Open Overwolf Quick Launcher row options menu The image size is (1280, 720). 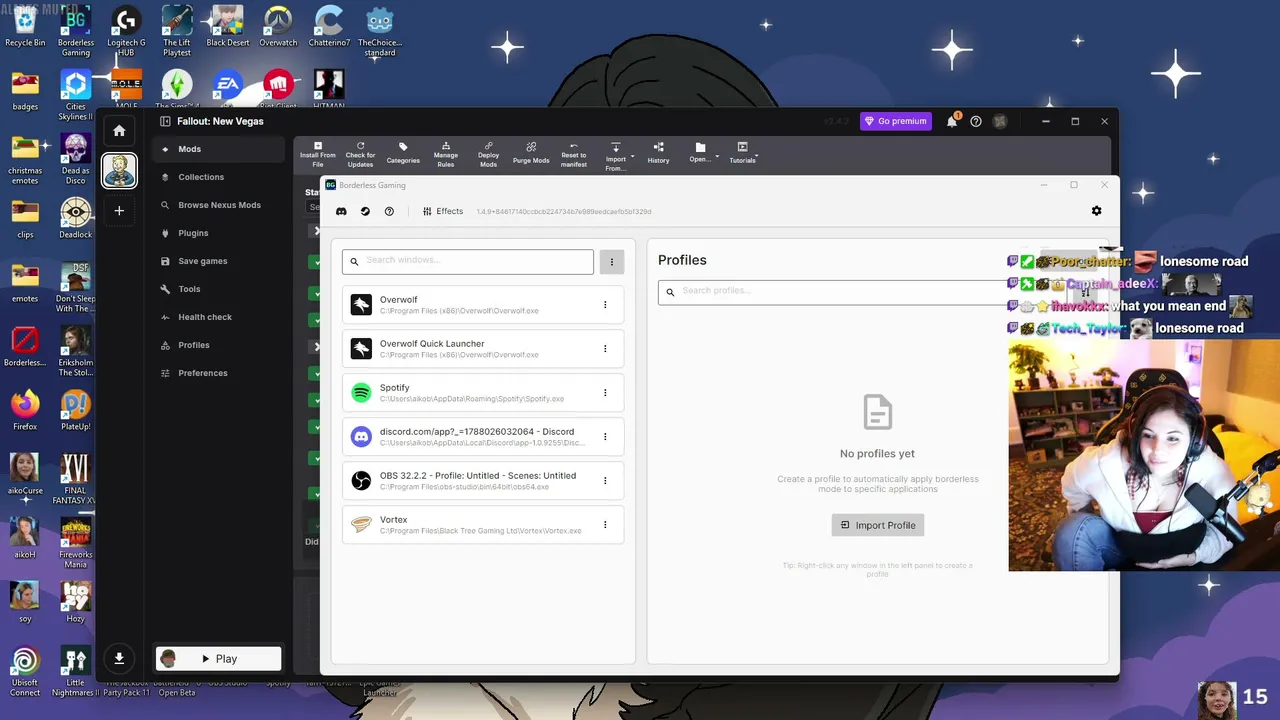coord(605,349)
